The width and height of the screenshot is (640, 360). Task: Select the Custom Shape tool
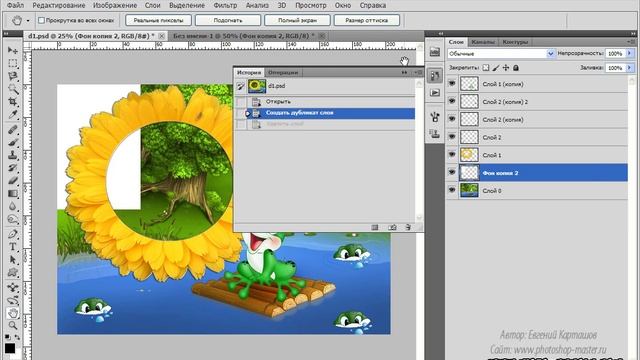point(13,272)
